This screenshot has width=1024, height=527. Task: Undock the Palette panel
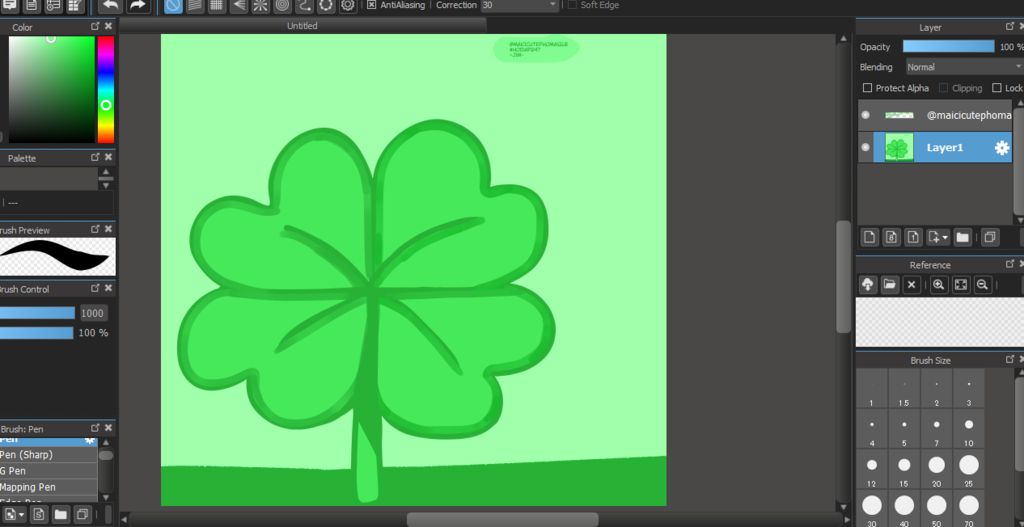click(x=95, y=157)
